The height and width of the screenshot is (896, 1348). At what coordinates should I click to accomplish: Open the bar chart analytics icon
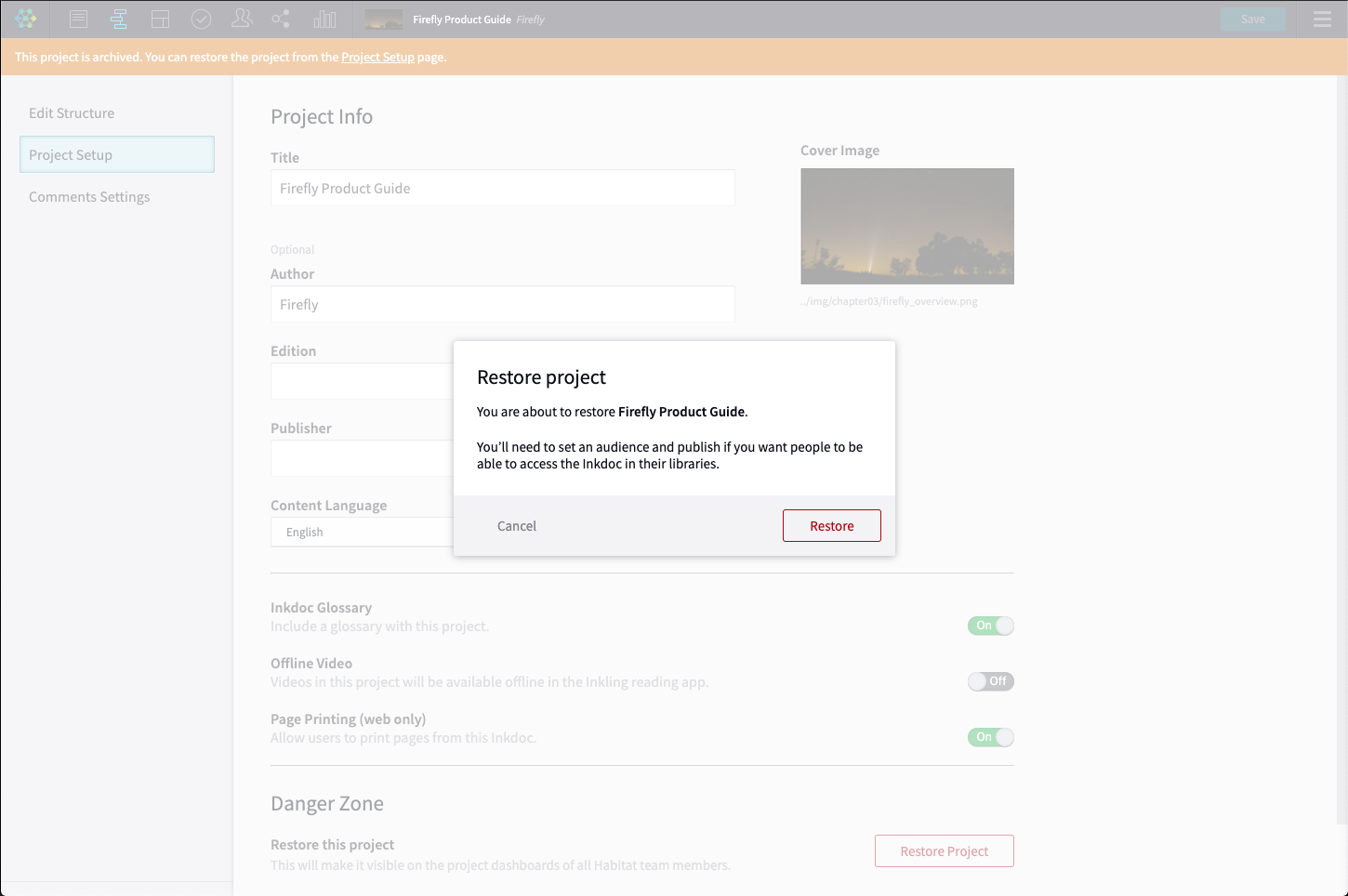point(324,19)
